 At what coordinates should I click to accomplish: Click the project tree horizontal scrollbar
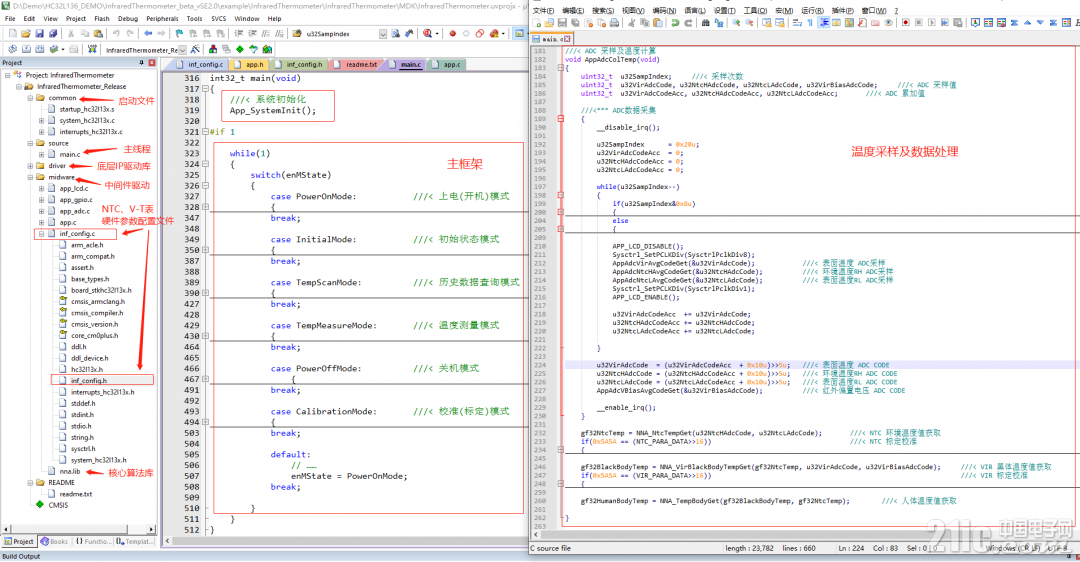click(x=79, y=529)
